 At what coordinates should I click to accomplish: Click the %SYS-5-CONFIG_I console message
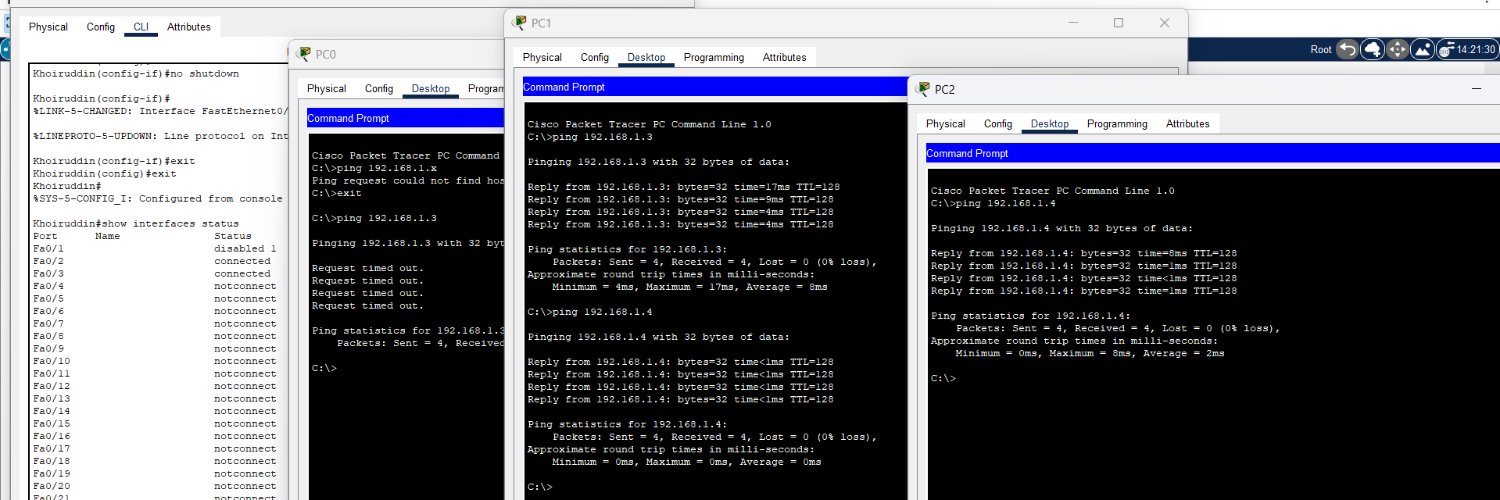click(x=158, y=199)
